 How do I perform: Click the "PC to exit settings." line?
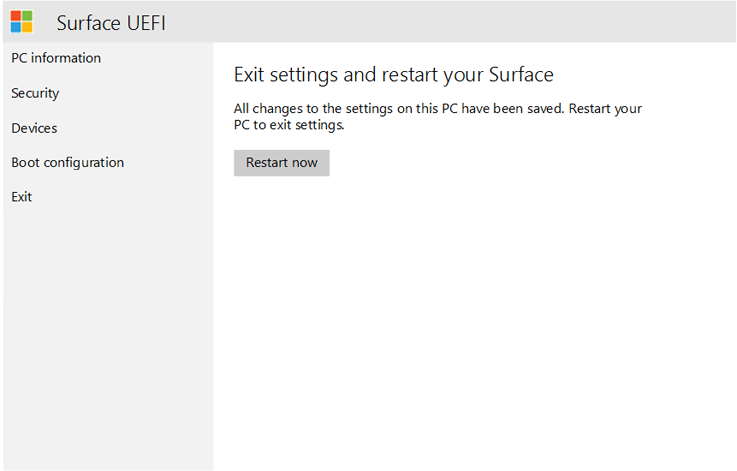point(288,126)
